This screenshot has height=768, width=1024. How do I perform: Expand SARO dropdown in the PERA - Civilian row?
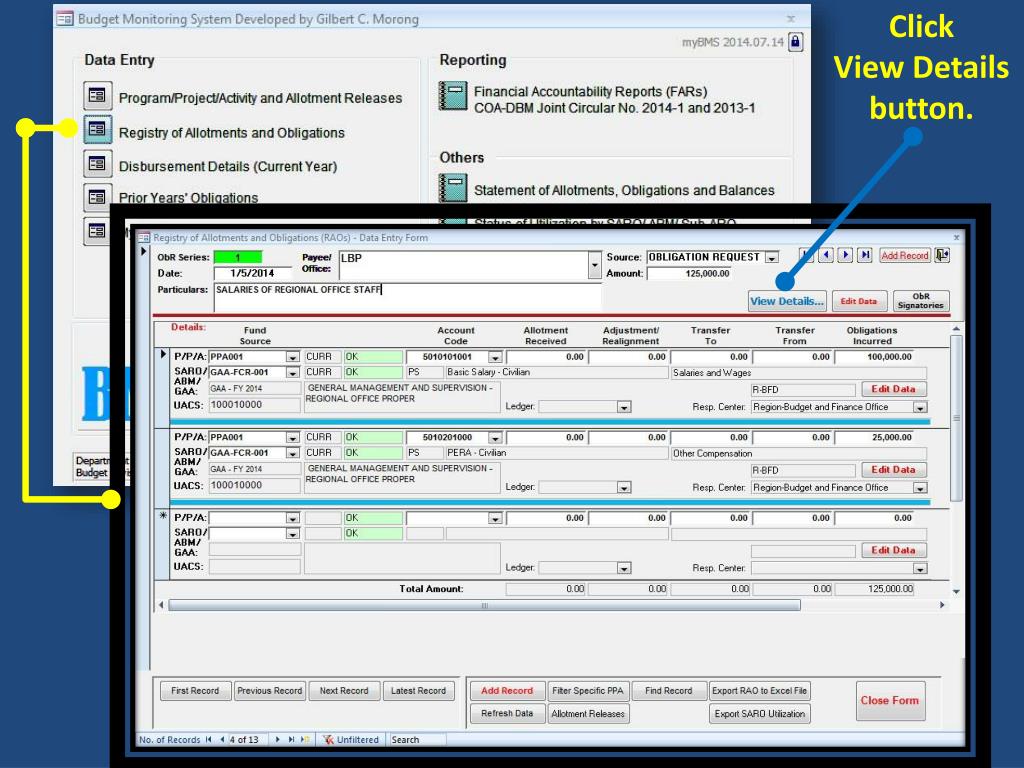293,453
